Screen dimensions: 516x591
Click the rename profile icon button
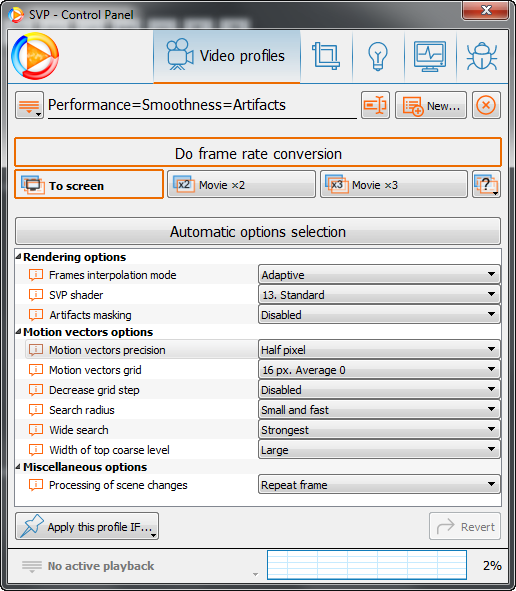(x=375, y=105)
